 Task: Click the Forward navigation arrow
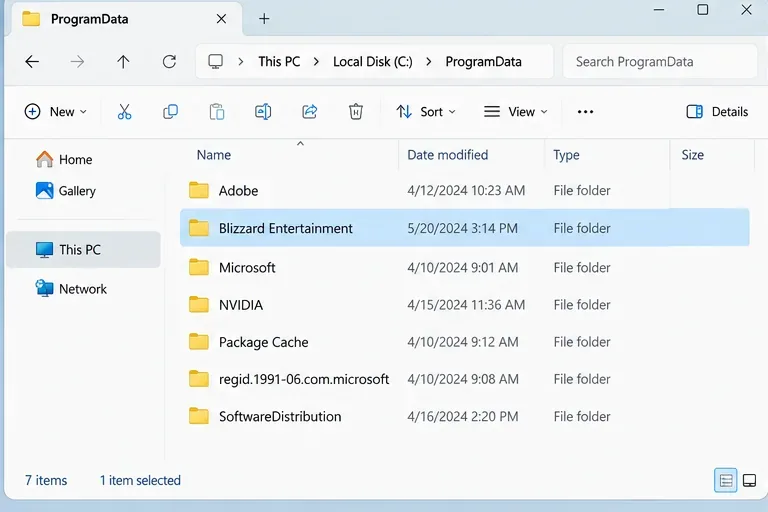click(x=77, y=62)
